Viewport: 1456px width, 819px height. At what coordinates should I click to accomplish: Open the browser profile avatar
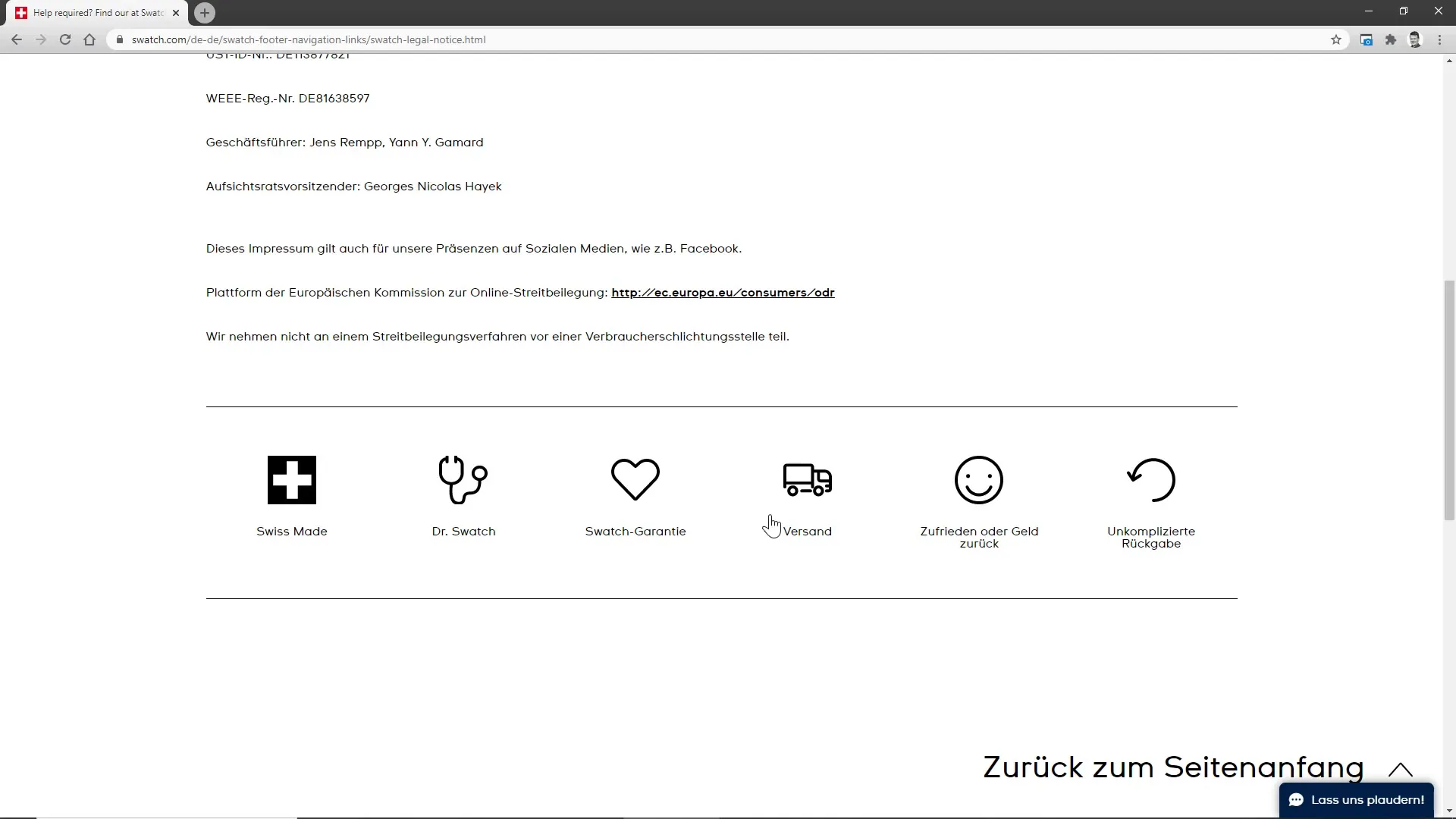coord(1415,39)
